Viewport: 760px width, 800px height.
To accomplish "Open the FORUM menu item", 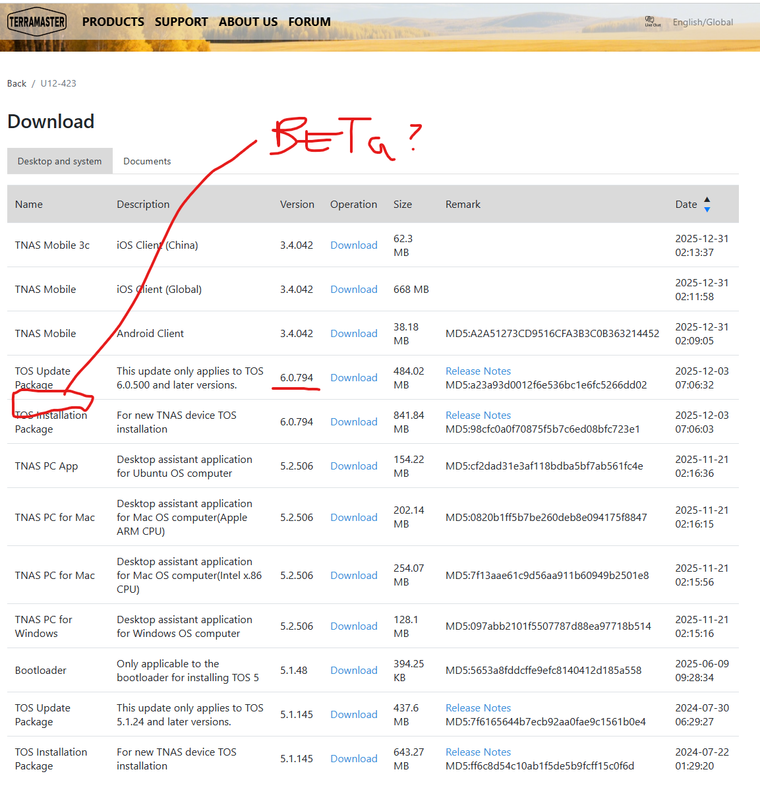I will 309,22.
